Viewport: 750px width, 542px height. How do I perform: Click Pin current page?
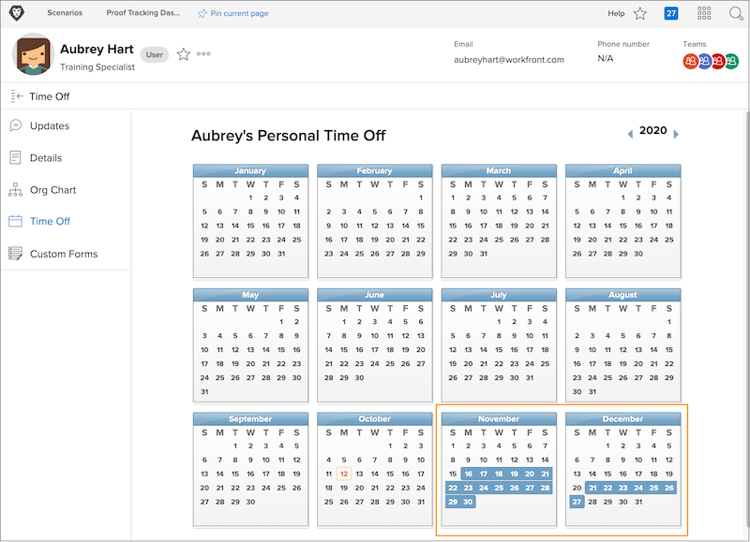(233, 13)
